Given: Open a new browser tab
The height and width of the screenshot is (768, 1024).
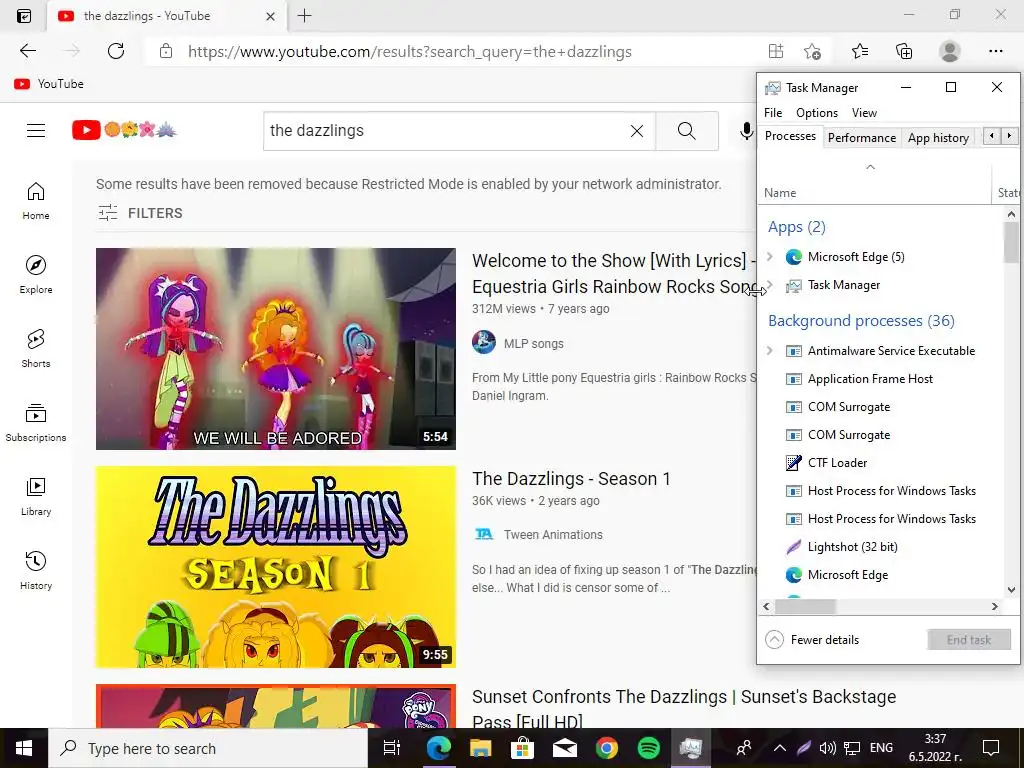Looking at the screenshot, I should point(304,16).
